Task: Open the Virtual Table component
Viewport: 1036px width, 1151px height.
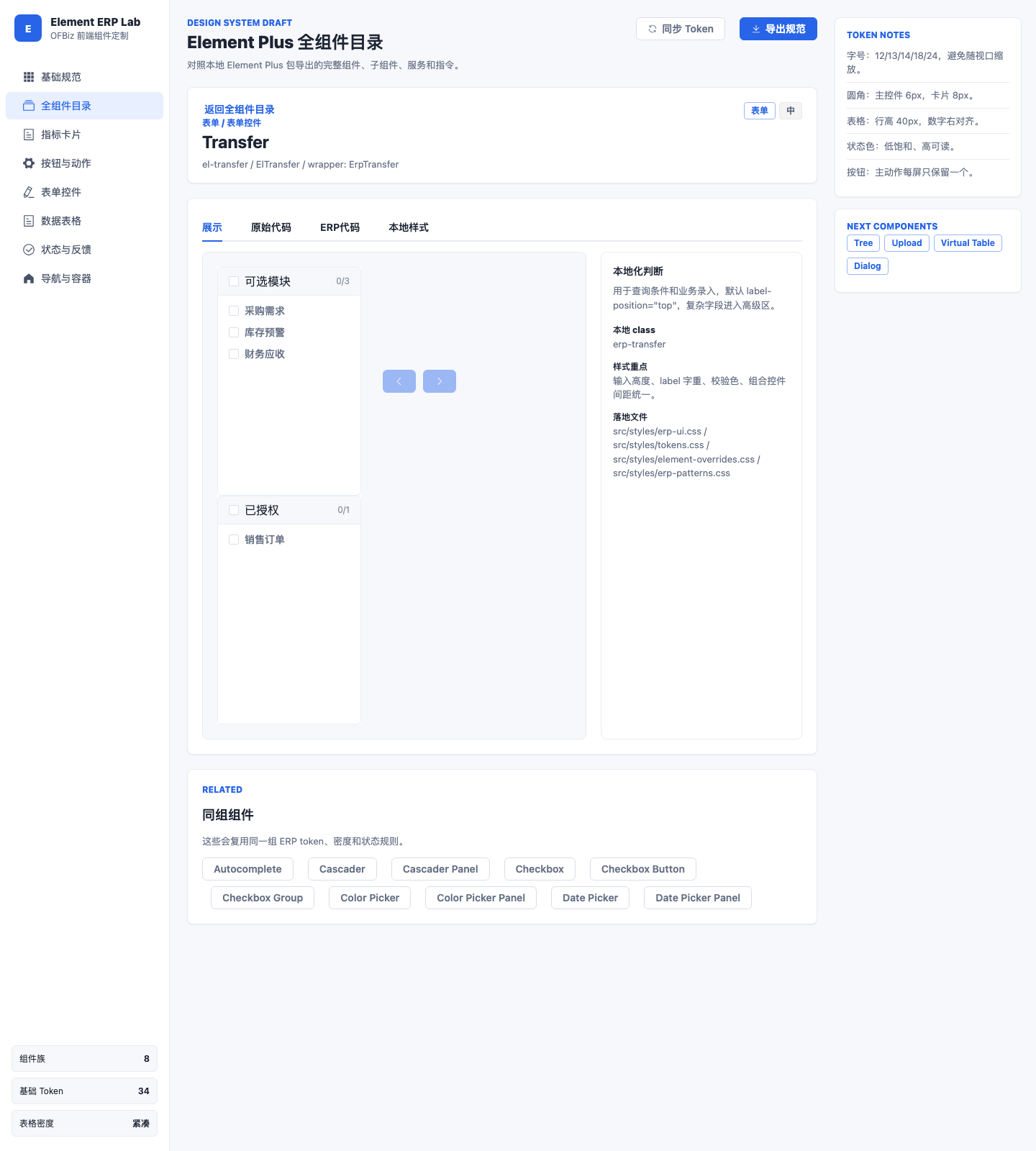Action: point(968,243)
